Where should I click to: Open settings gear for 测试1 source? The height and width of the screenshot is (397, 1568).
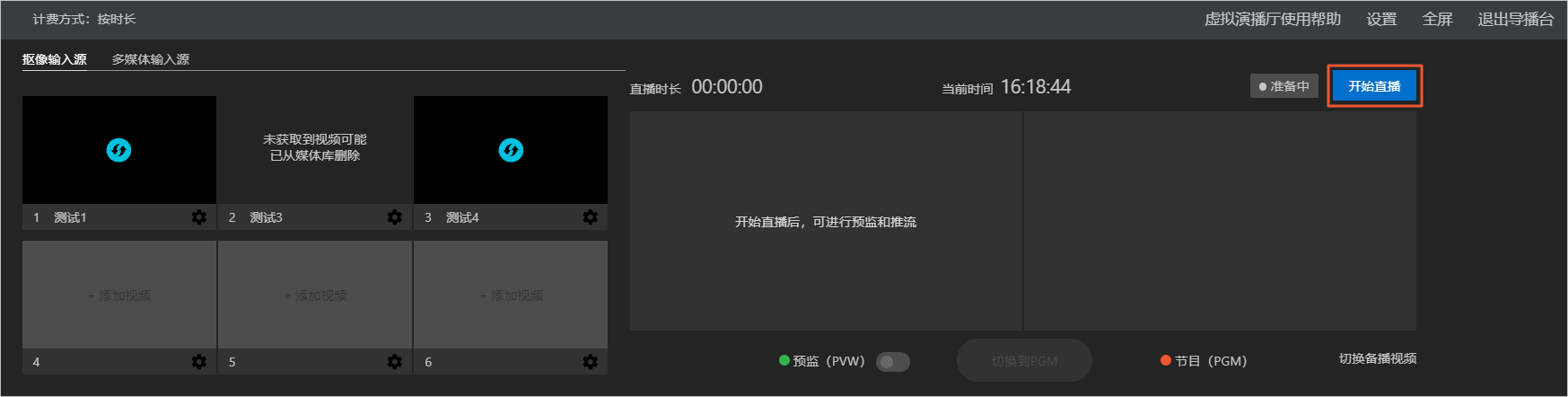[x=199, y=217]
